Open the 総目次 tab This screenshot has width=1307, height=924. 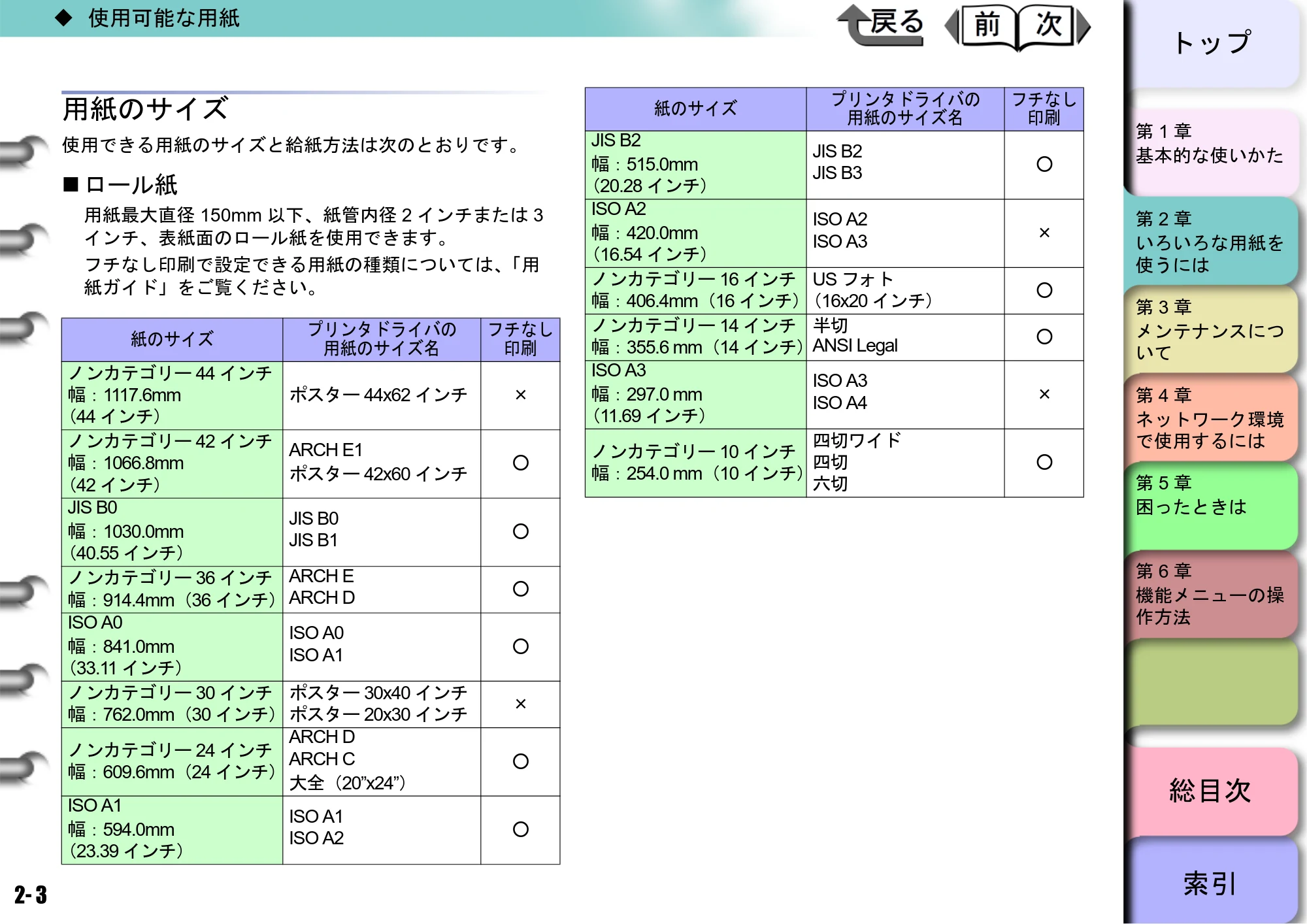click(x=1212, y=791)
